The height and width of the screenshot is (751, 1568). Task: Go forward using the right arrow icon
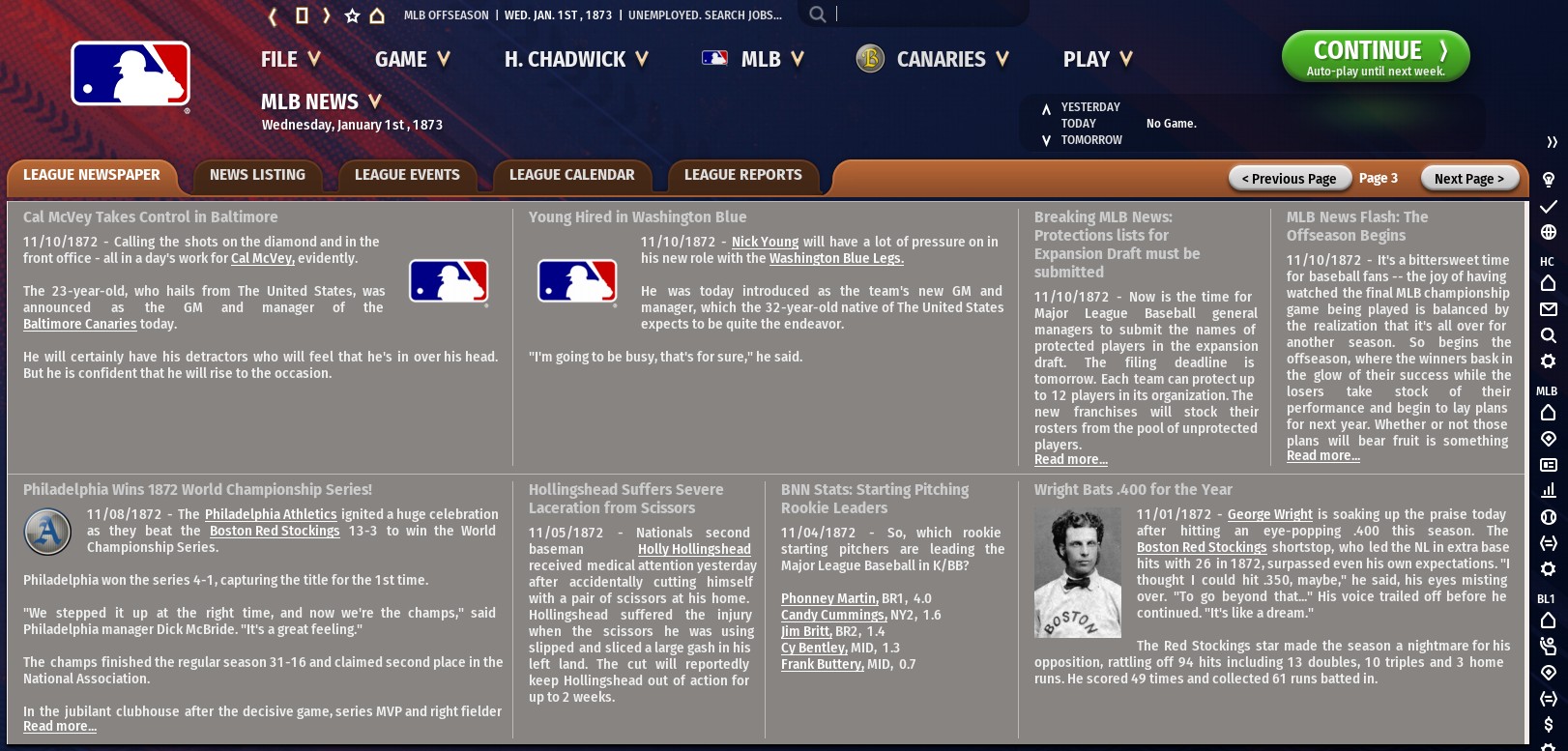point(327,15)
